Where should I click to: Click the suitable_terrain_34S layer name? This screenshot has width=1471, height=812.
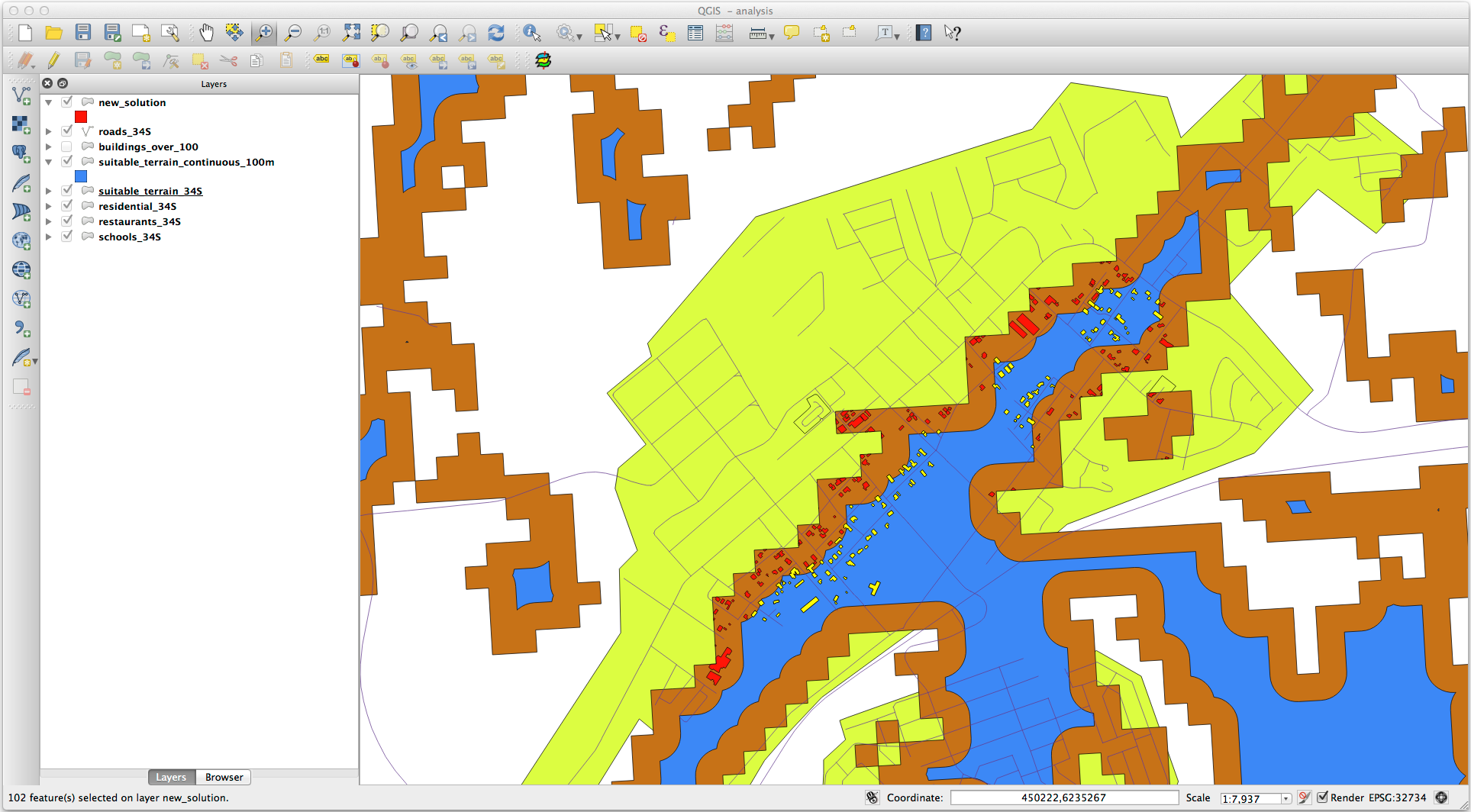(x=150, y=191)
